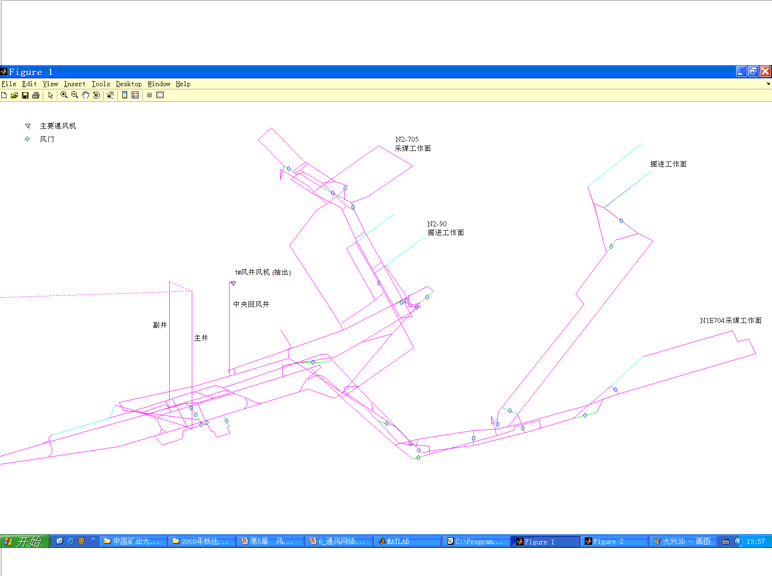772x576 pixels.
Task: Click the system tray clock 19:57
Action: click(x=756, y=542)
